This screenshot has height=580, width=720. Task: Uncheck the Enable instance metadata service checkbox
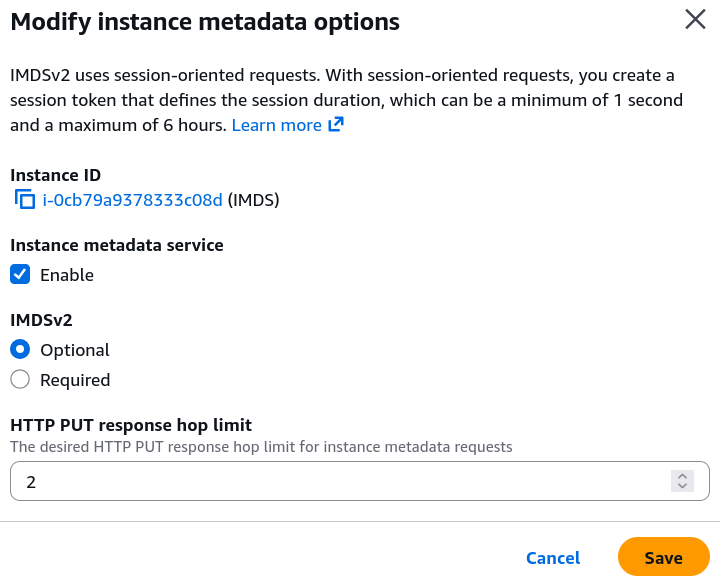(x=20, y=274)
